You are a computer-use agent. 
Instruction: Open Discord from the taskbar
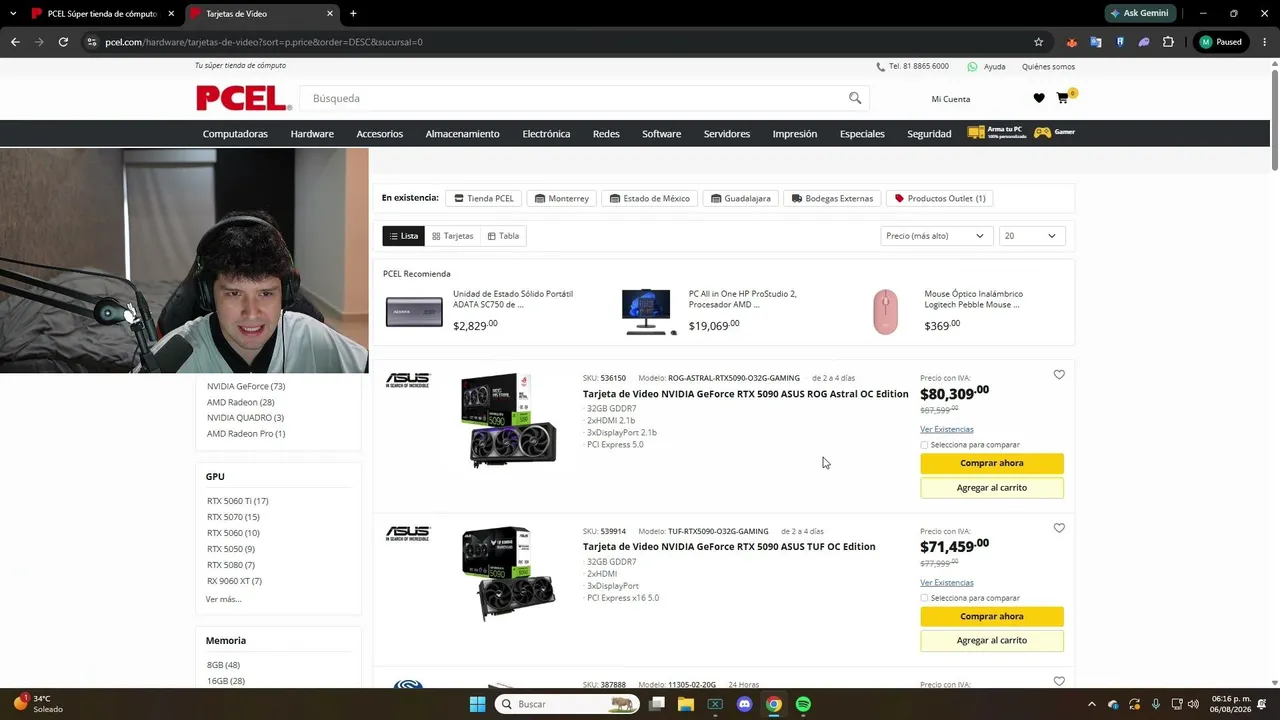pos(744,704)
